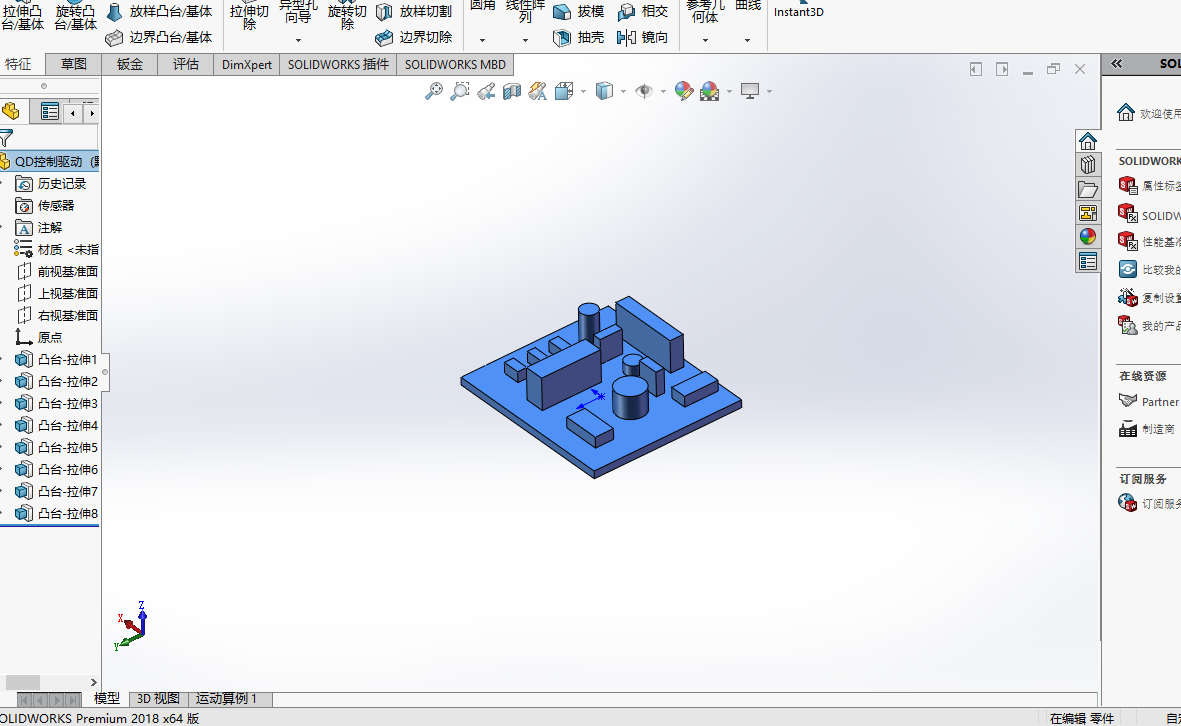Click the Previous View icon

[x=486, y=92]
